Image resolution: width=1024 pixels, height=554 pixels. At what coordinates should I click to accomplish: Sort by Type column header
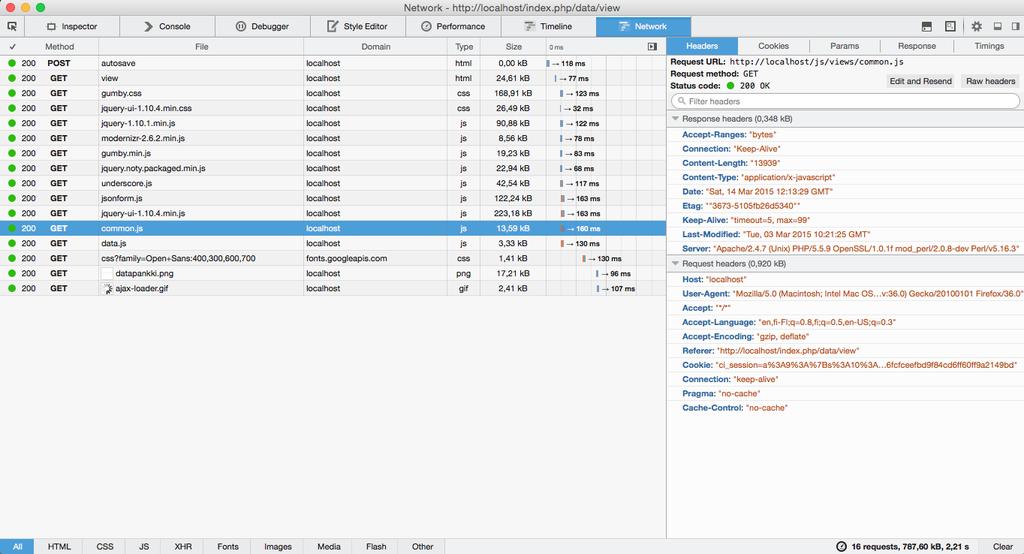(x=464, y=46)
